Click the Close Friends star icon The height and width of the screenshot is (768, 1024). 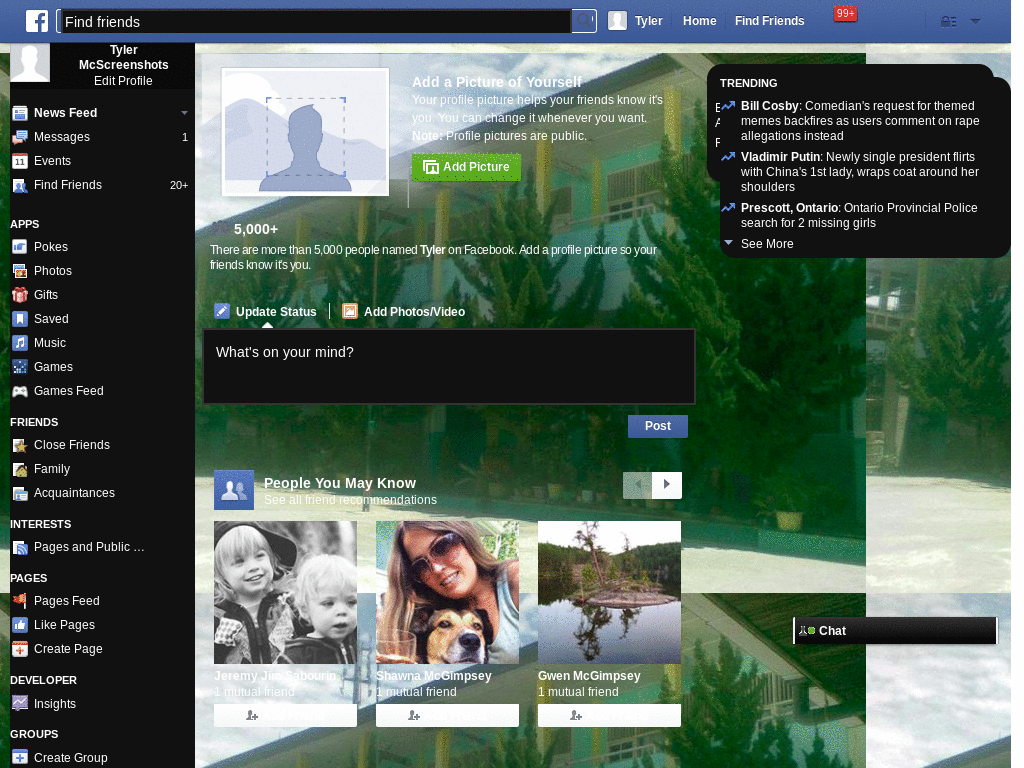tap(20, 445)
